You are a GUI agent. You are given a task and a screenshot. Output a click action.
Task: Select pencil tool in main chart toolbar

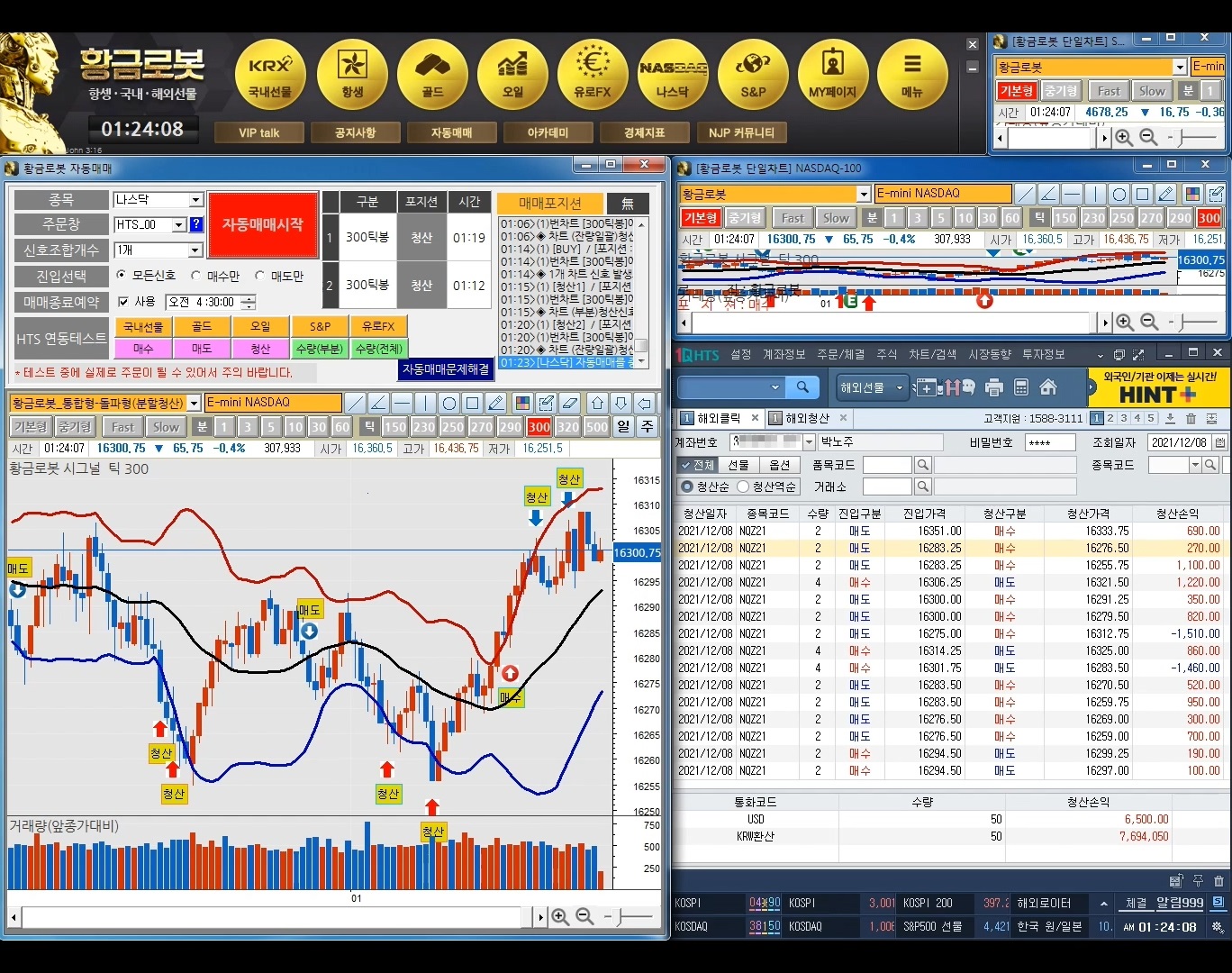coord(496,403)
